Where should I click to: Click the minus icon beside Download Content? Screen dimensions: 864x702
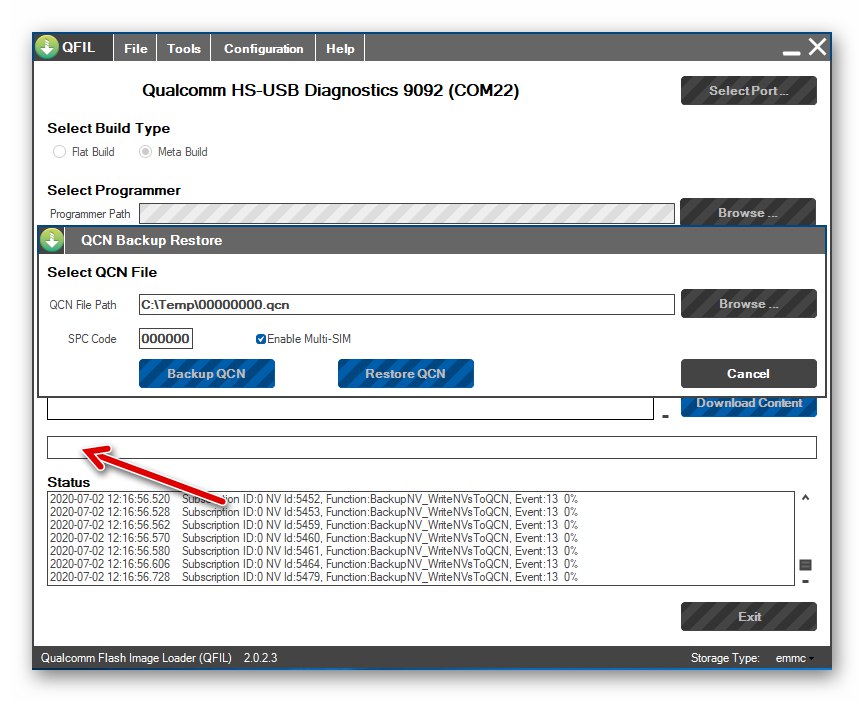tap(665, 417)
